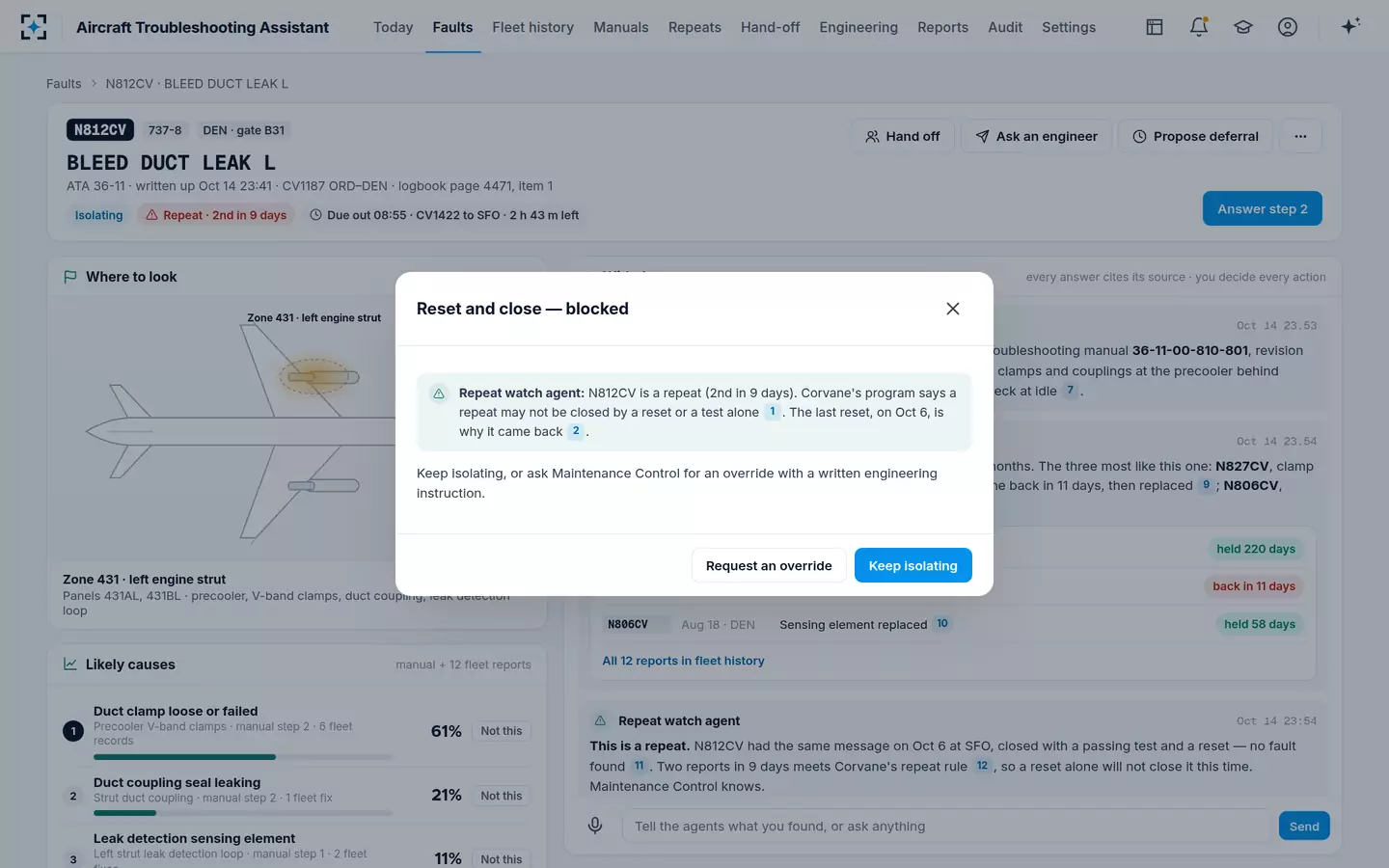
Task: Click the microphone icon beside the message box
Action: click(595, 826)
